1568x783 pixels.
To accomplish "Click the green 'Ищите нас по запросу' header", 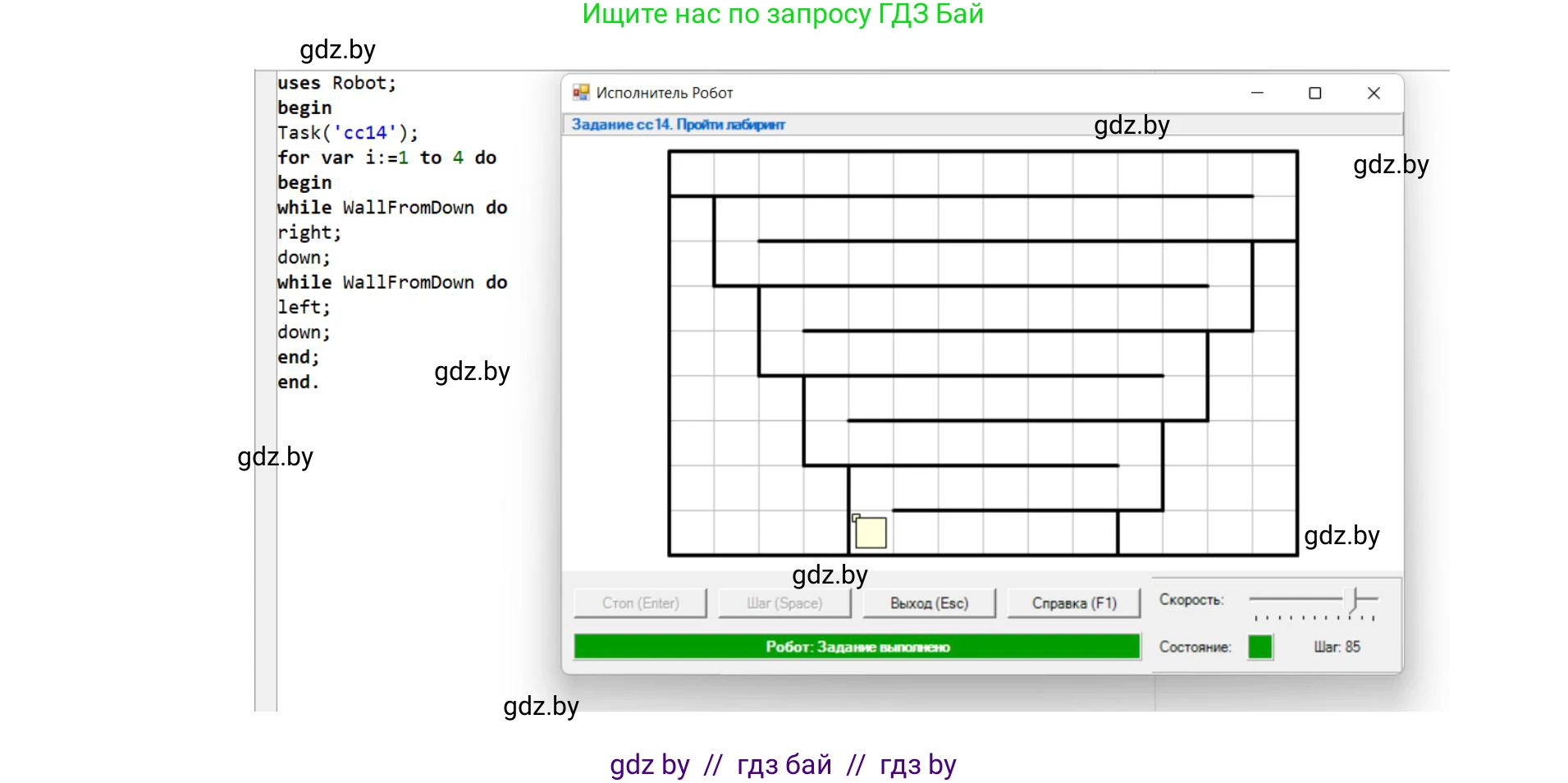I will click(x=782, y=14).
